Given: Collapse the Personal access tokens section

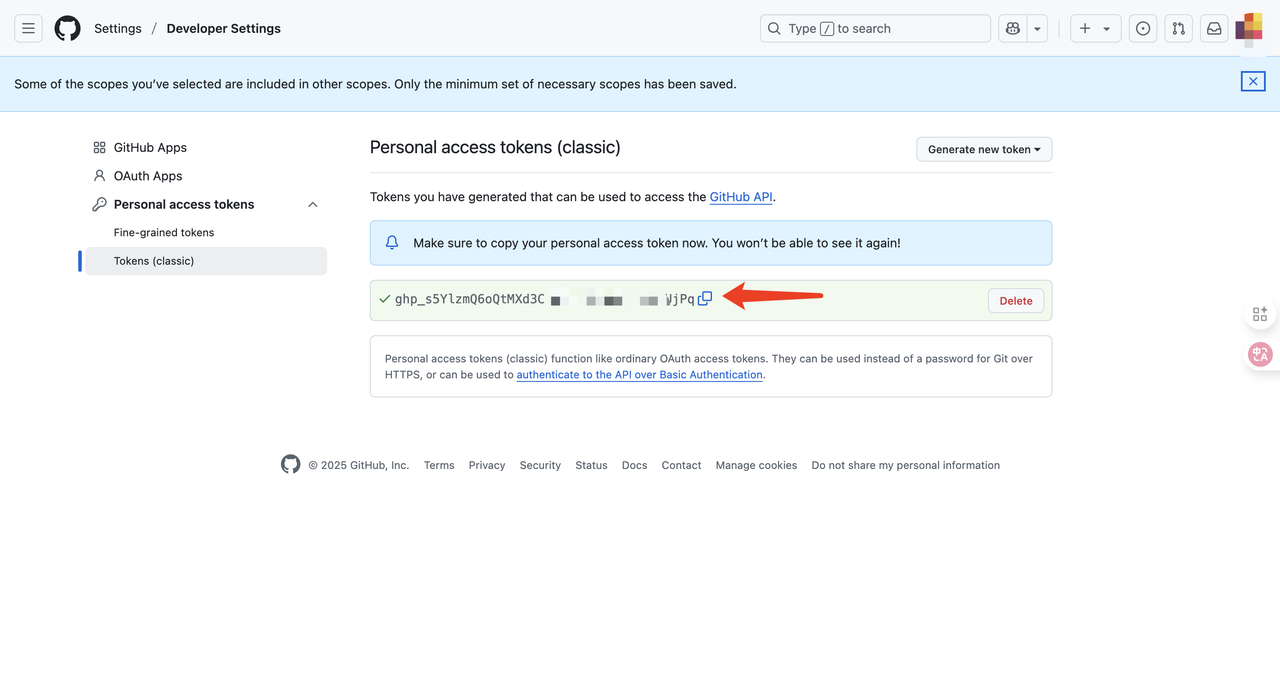Looking at the screenshot, I should pos(313,205).
